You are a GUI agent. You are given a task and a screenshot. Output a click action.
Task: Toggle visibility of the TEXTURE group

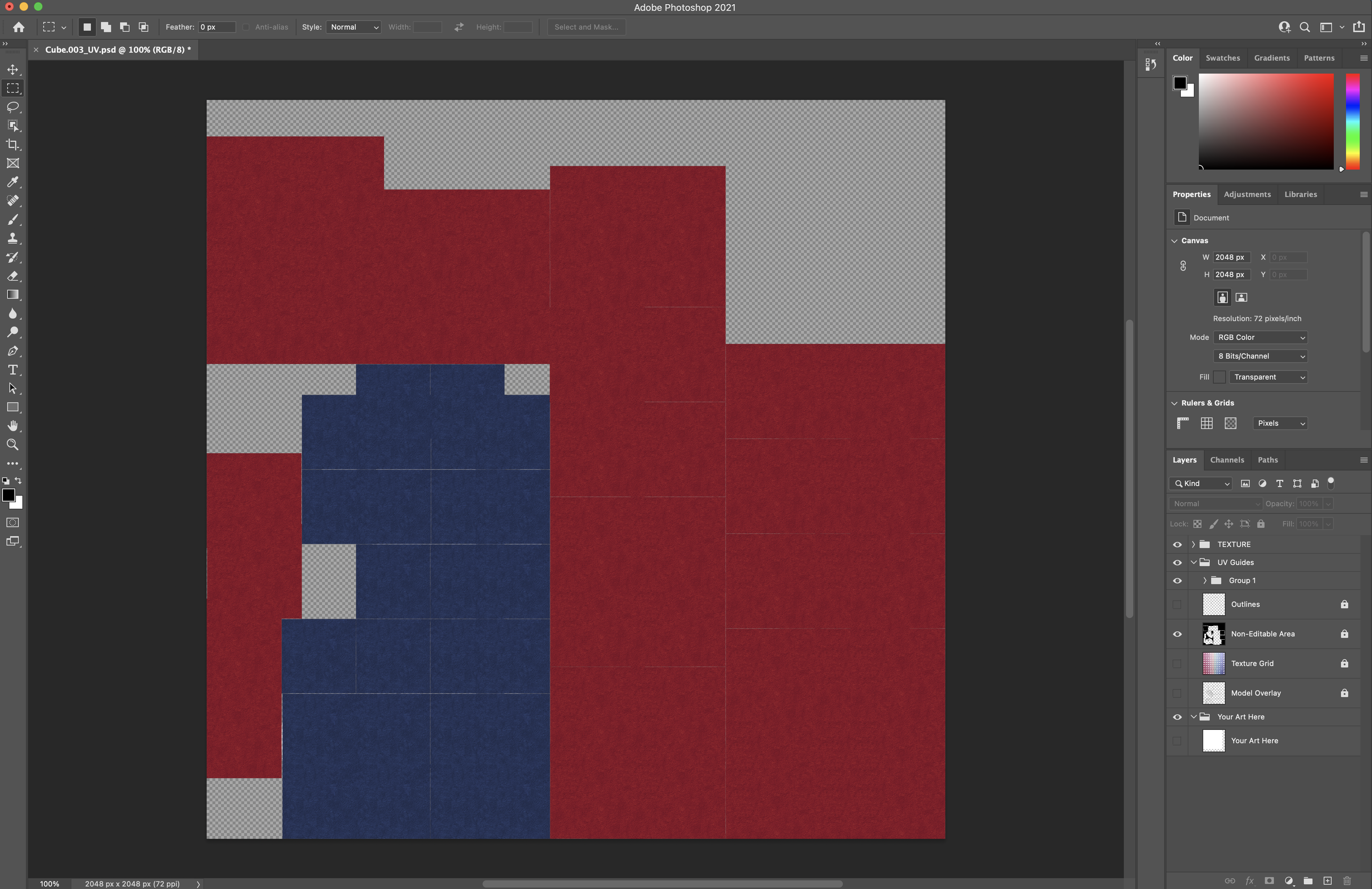coord(1177,544)
